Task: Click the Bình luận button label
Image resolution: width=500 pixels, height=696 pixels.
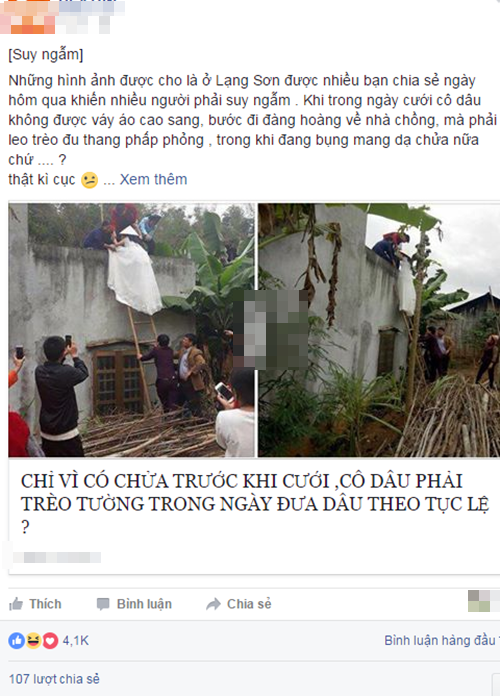Action: [144, 604]
